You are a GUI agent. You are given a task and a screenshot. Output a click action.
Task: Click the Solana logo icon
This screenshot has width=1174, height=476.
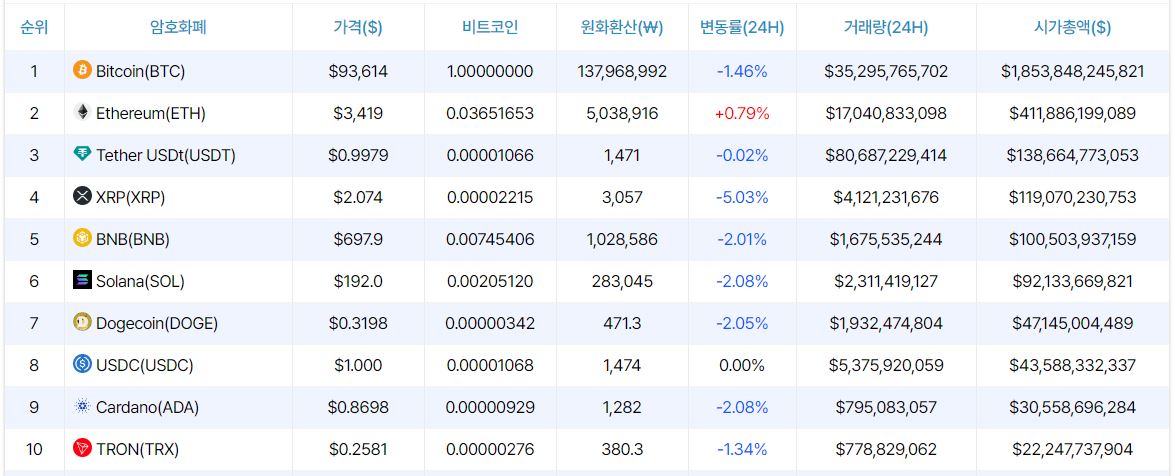tap(82, 280)
